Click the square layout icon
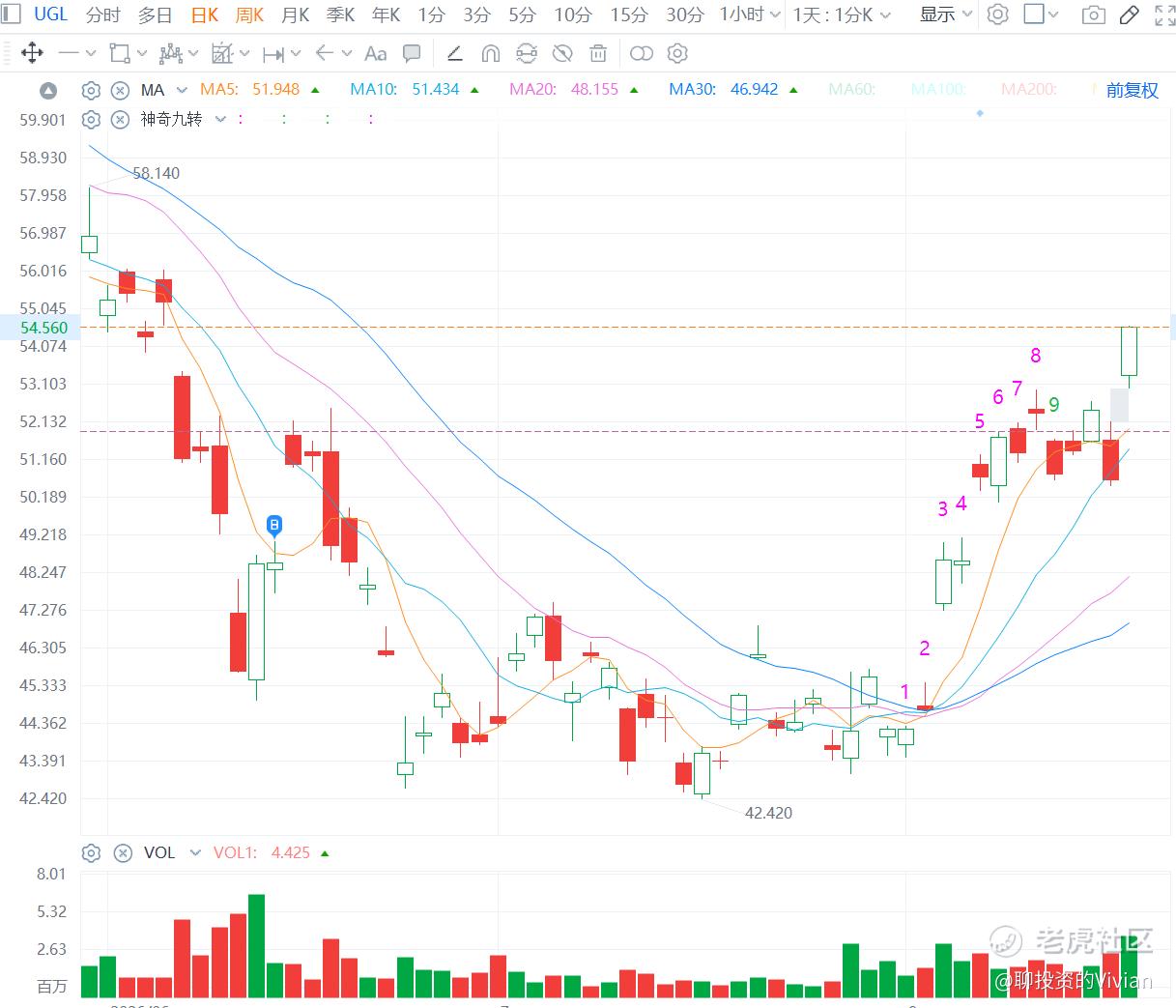Viewport: 1176px width, 1008px height. 1034,14
